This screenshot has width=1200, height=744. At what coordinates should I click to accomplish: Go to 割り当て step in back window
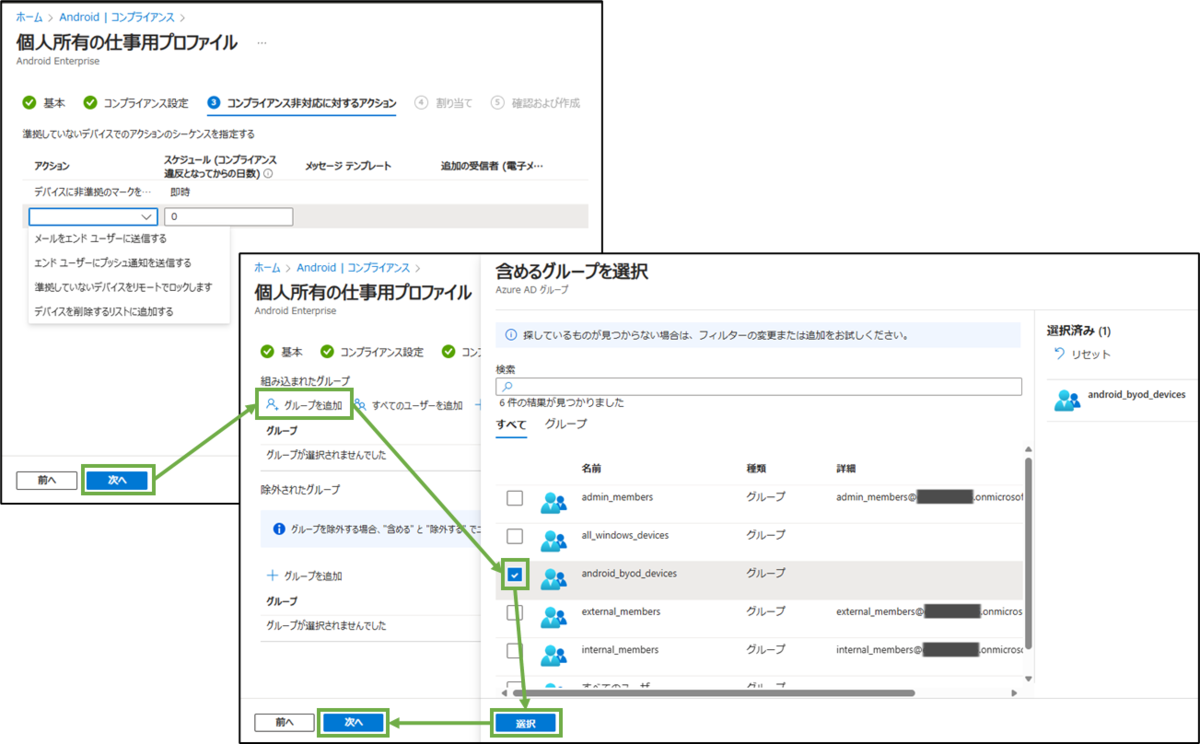tap(444, 103)
